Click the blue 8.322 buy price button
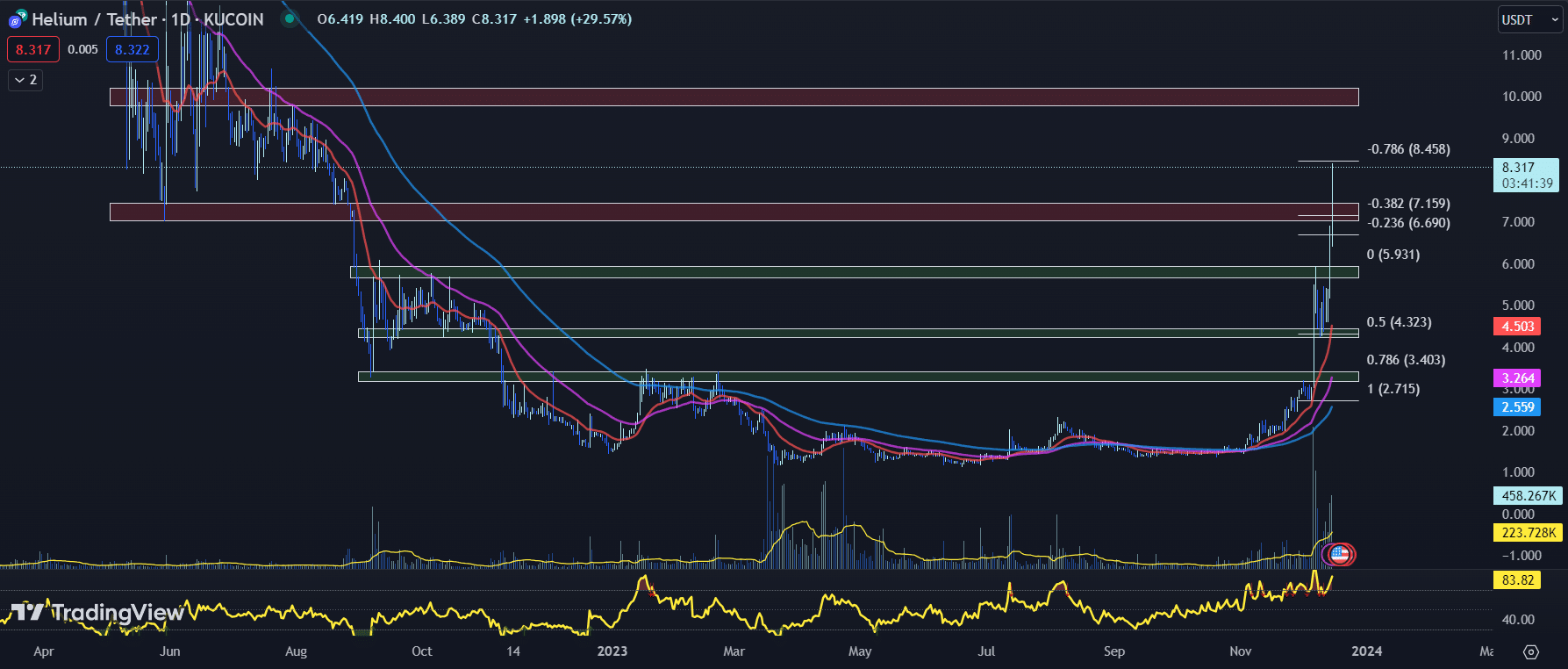 132,49
